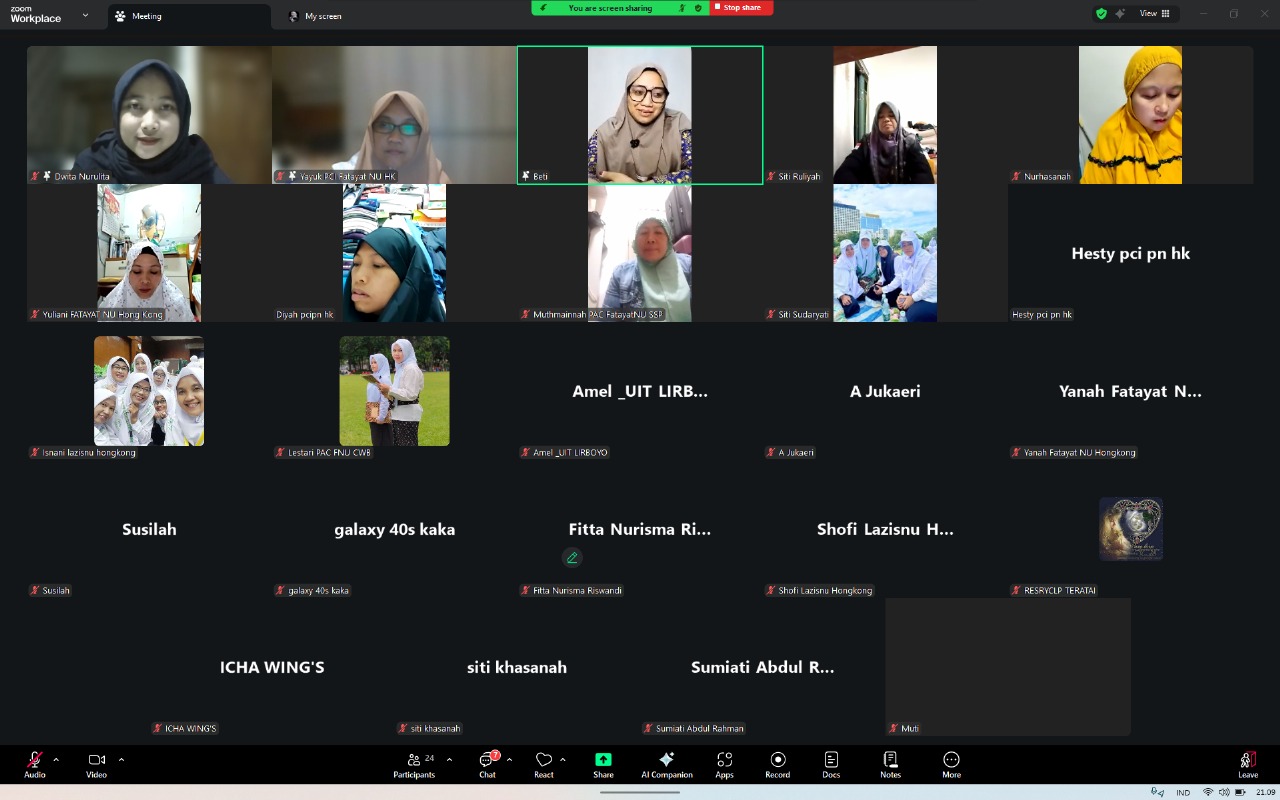1280x800 pixels.
Task: Expand the React options chevron
Action: coord(563,759)
